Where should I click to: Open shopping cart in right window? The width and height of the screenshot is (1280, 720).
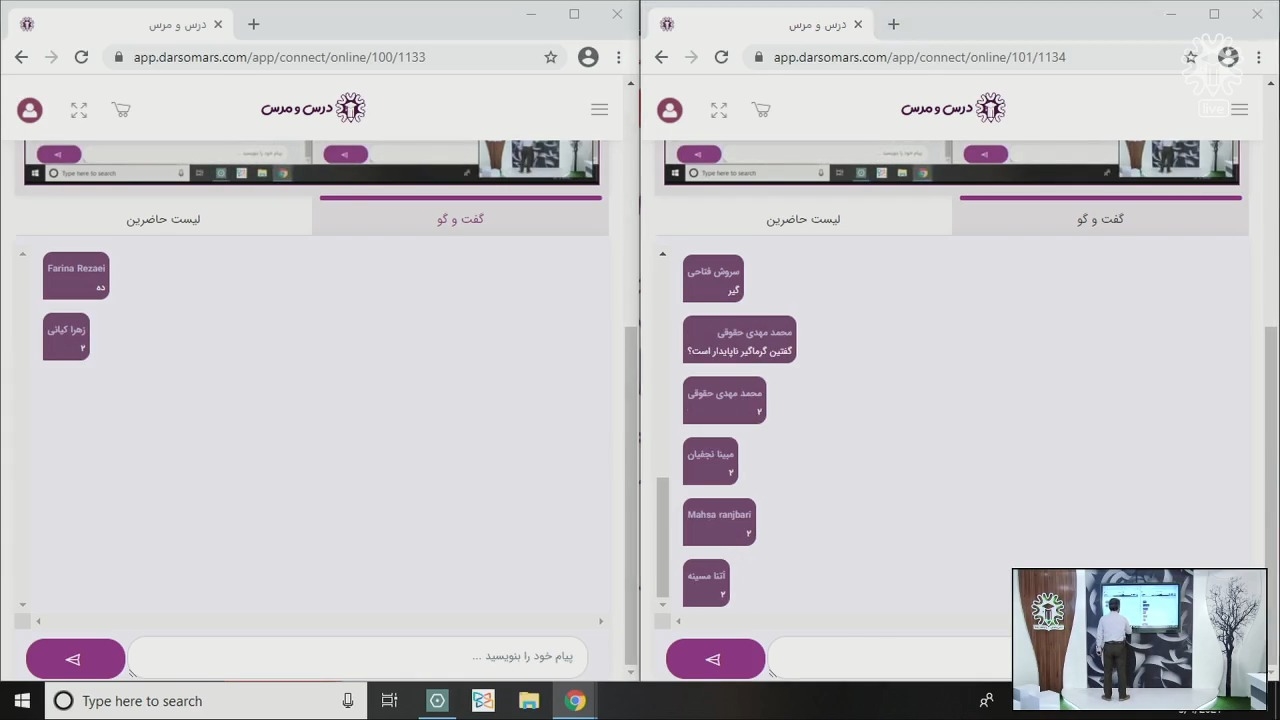pos(761,110)
